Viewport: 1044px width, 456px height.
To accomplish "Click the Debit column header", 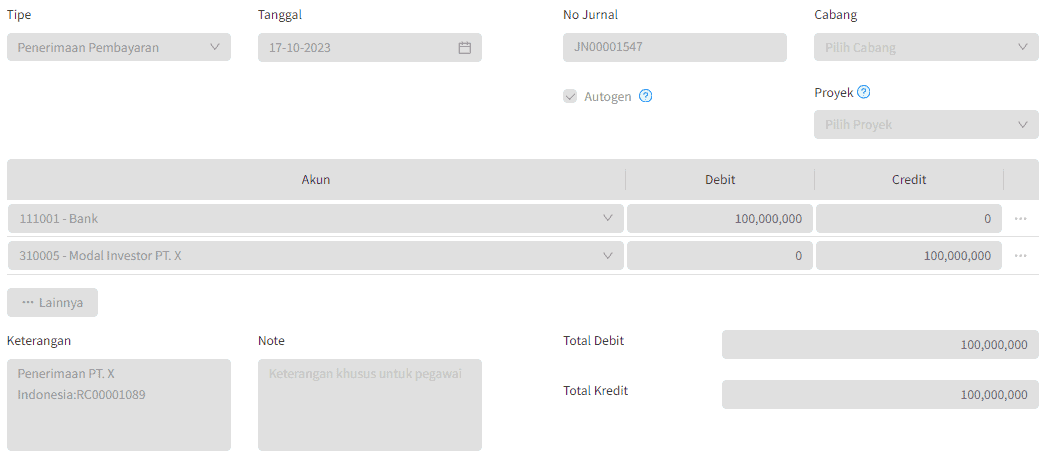I will click(720, 179).
